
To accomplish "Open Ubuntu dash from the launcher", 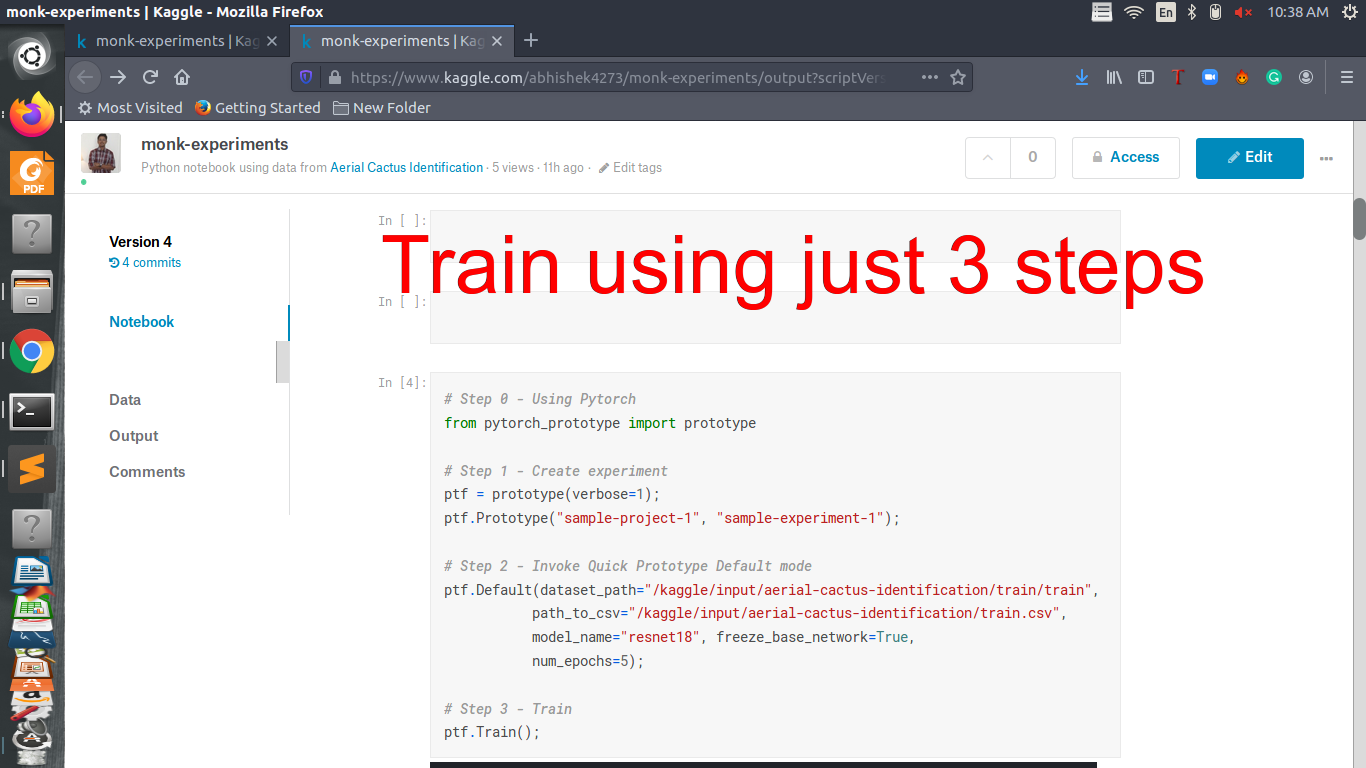I will pyautogui.click(x=32, y=56).
